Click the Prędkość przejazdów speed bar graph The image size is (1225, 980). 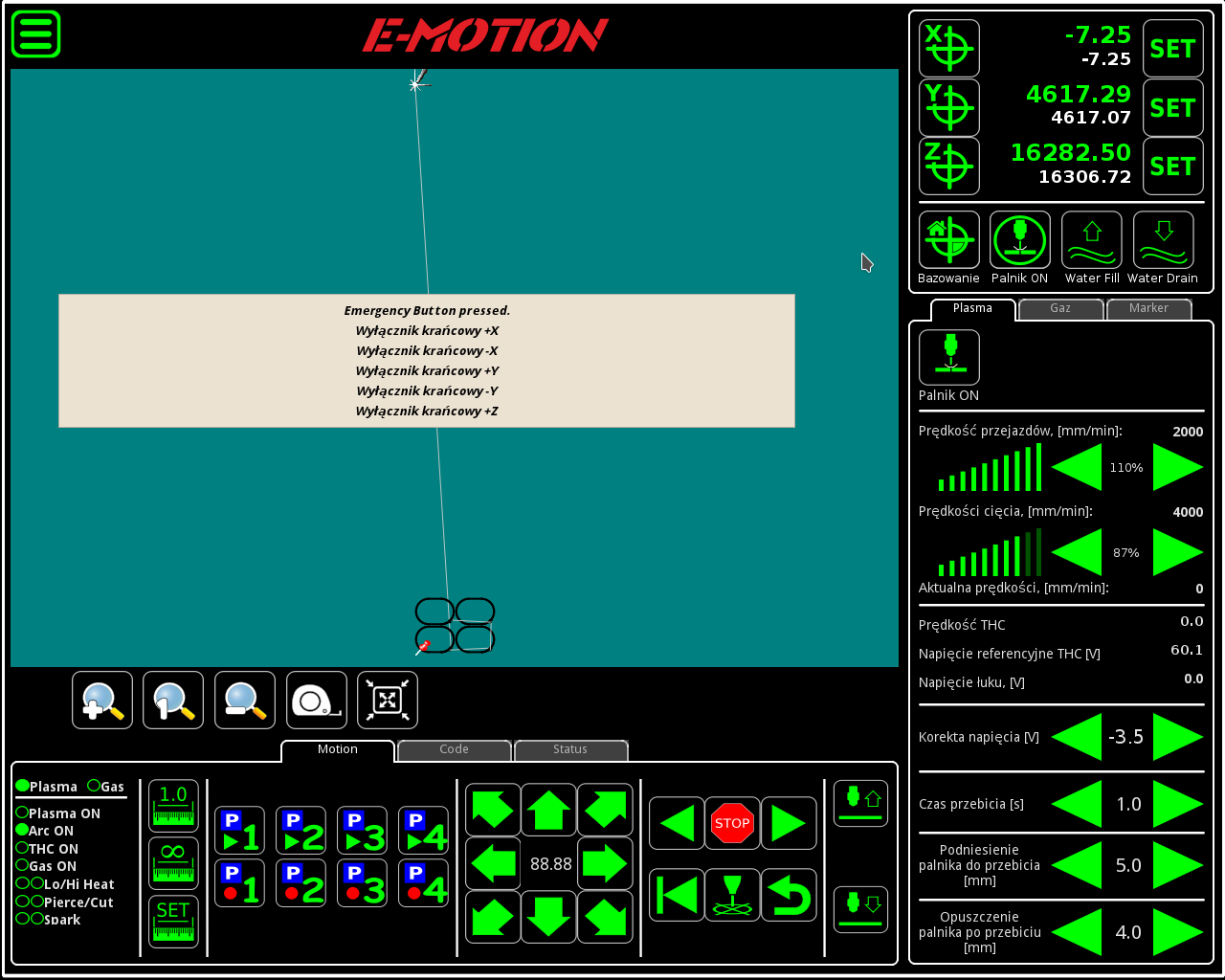990,469
